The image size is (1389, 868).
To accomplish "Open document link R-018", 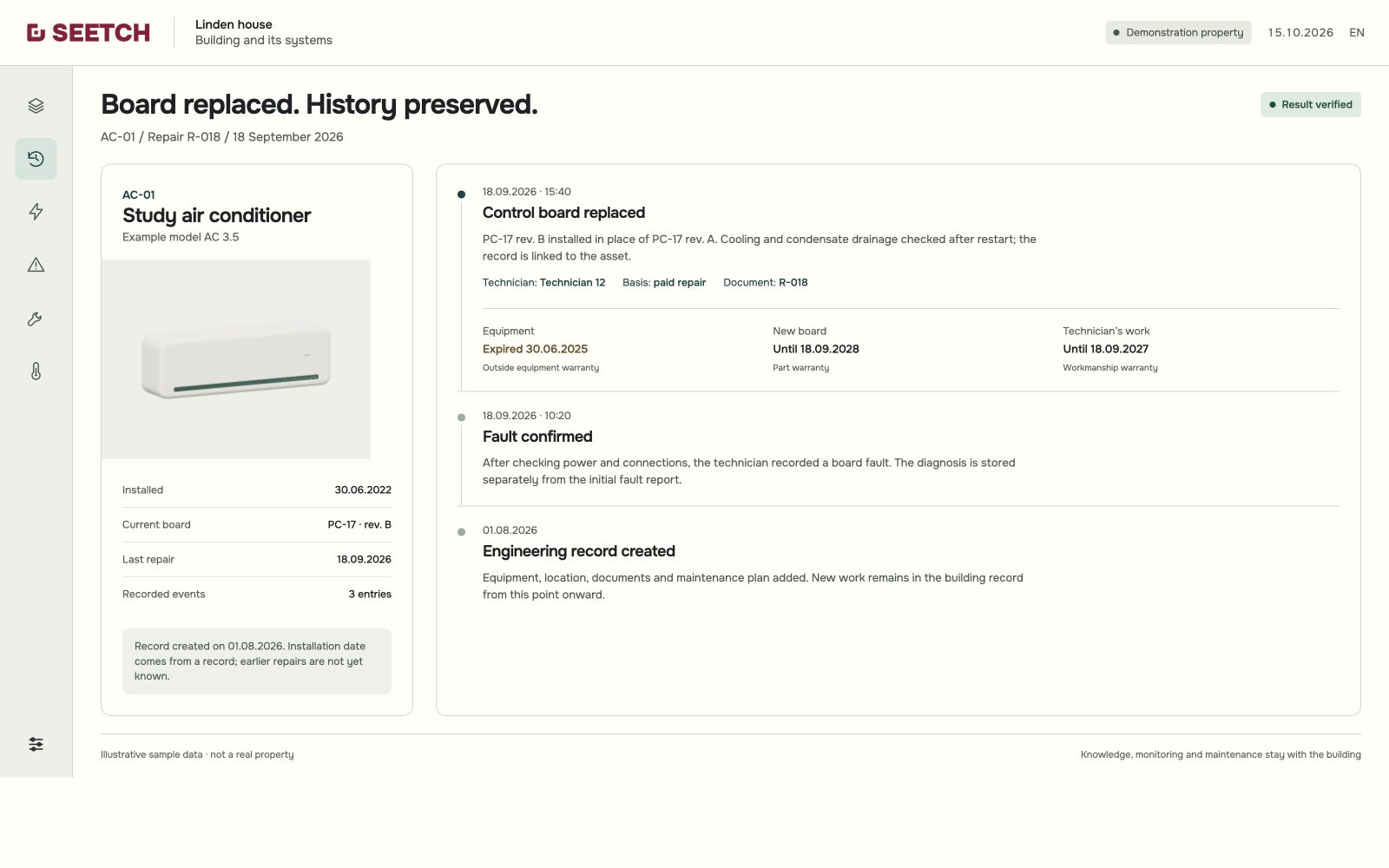I will (x=793, y=282).
